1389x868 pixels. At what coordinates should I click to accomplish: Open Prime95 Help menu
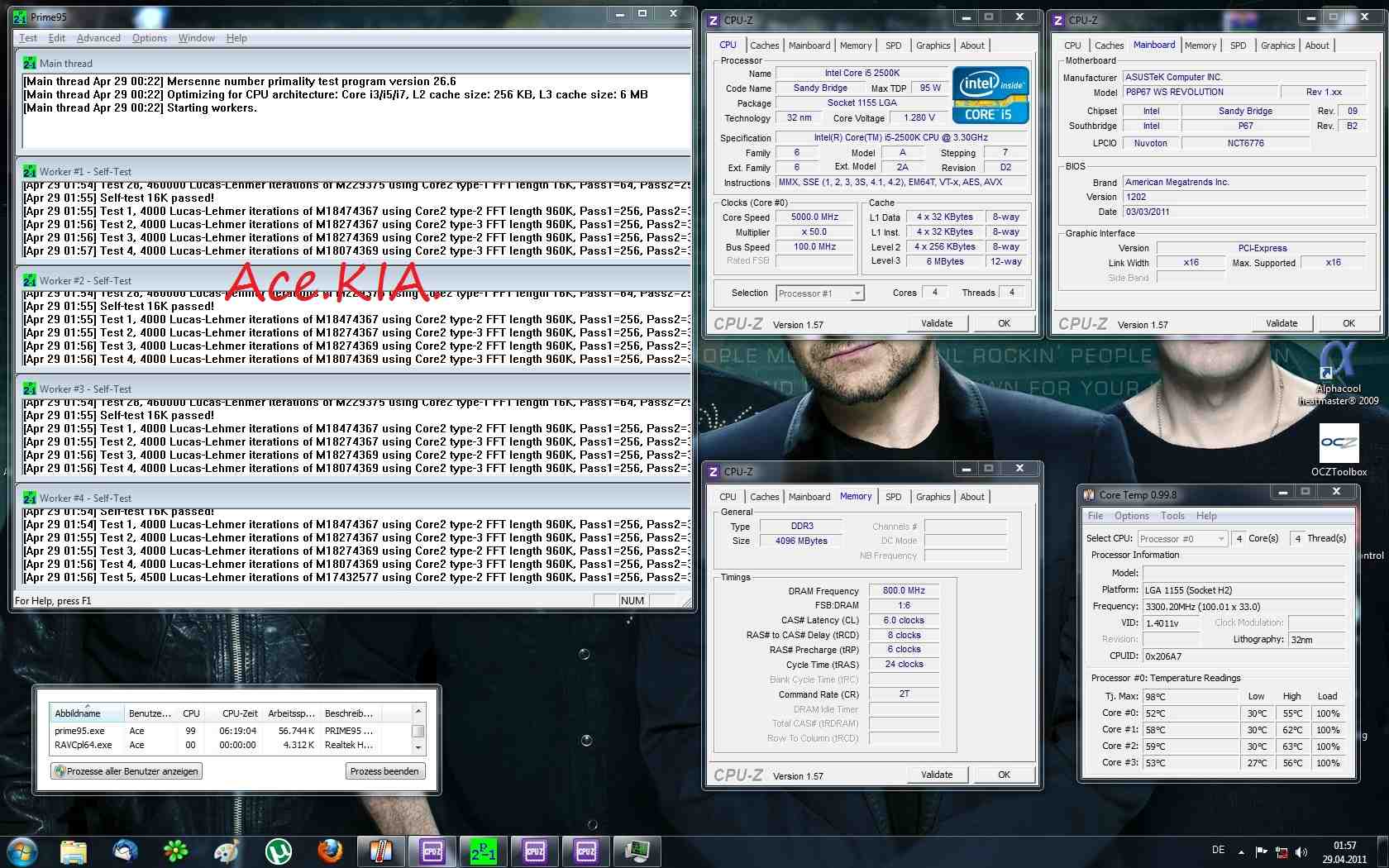(236, 38)
